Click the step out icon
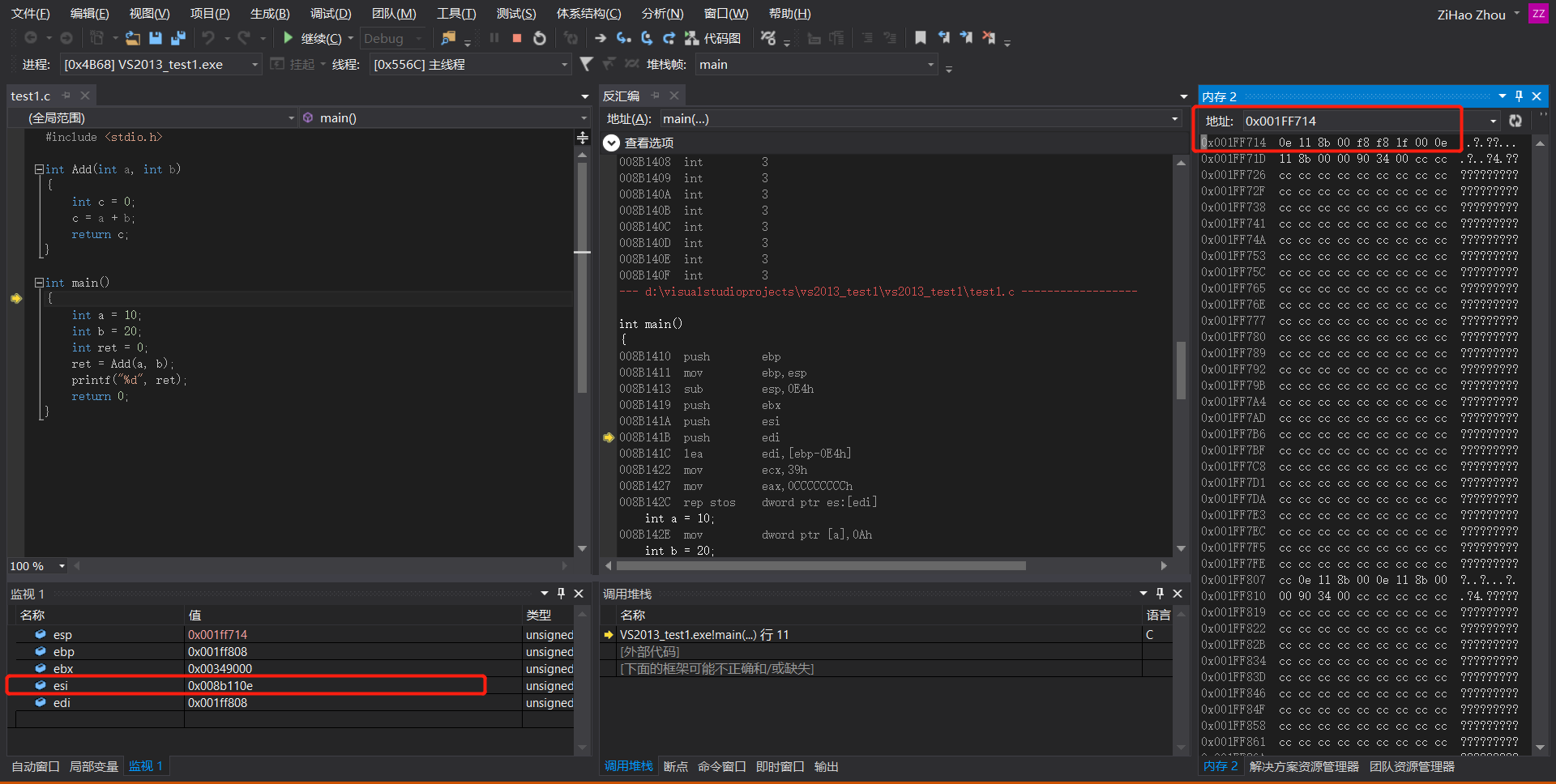Image resolution: width=1556 pixels, height=784 pixels. tap(669, 38)
